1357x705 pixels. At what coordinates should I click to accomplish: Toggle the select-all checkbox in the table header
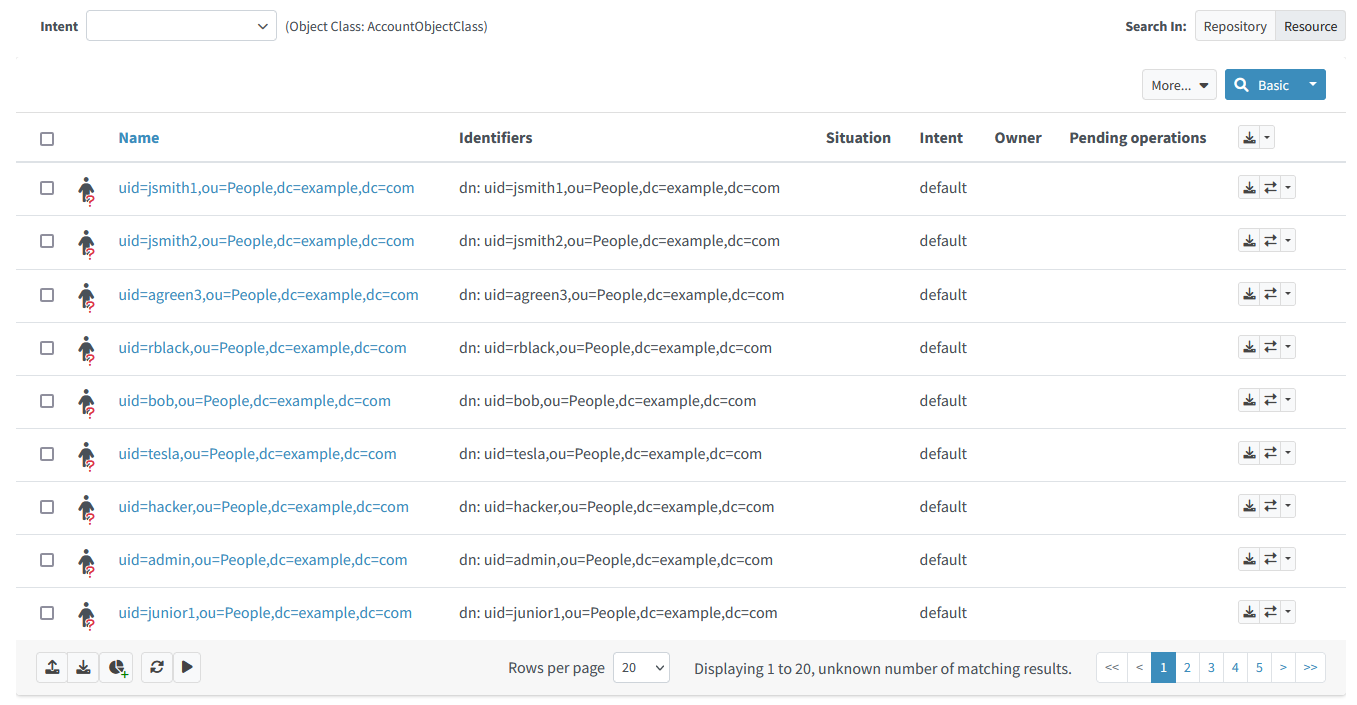(x=46, y=138)
